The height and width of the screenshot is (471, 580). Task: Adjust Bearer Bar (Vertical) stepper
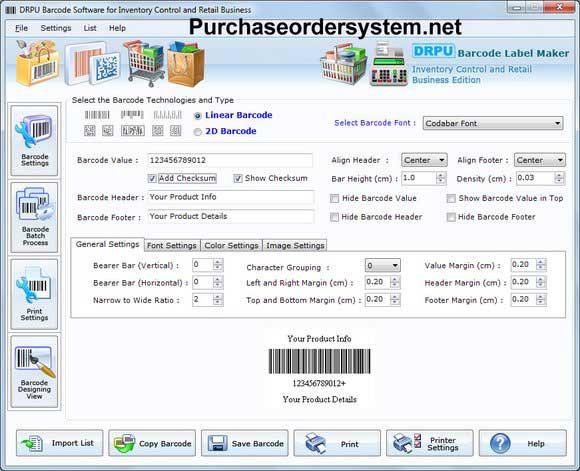point(218,265)
